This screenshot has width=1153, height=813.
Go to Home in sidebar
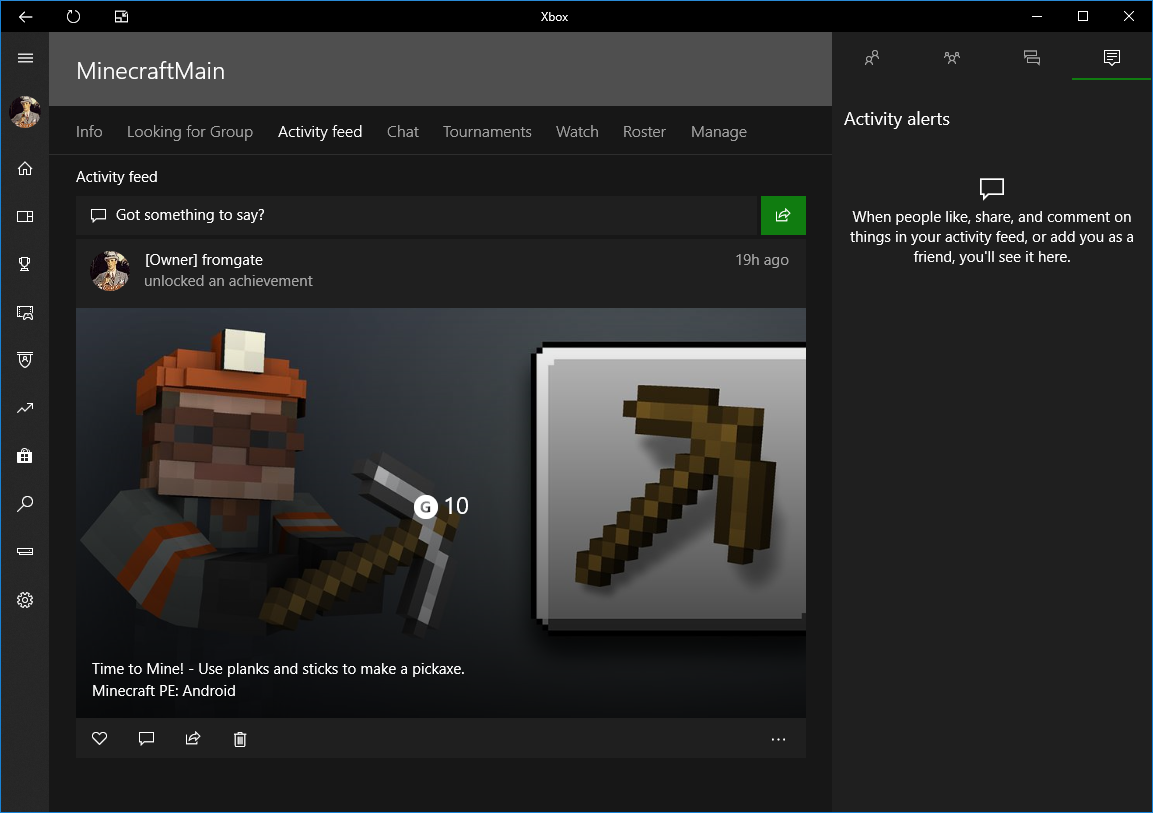25,168
